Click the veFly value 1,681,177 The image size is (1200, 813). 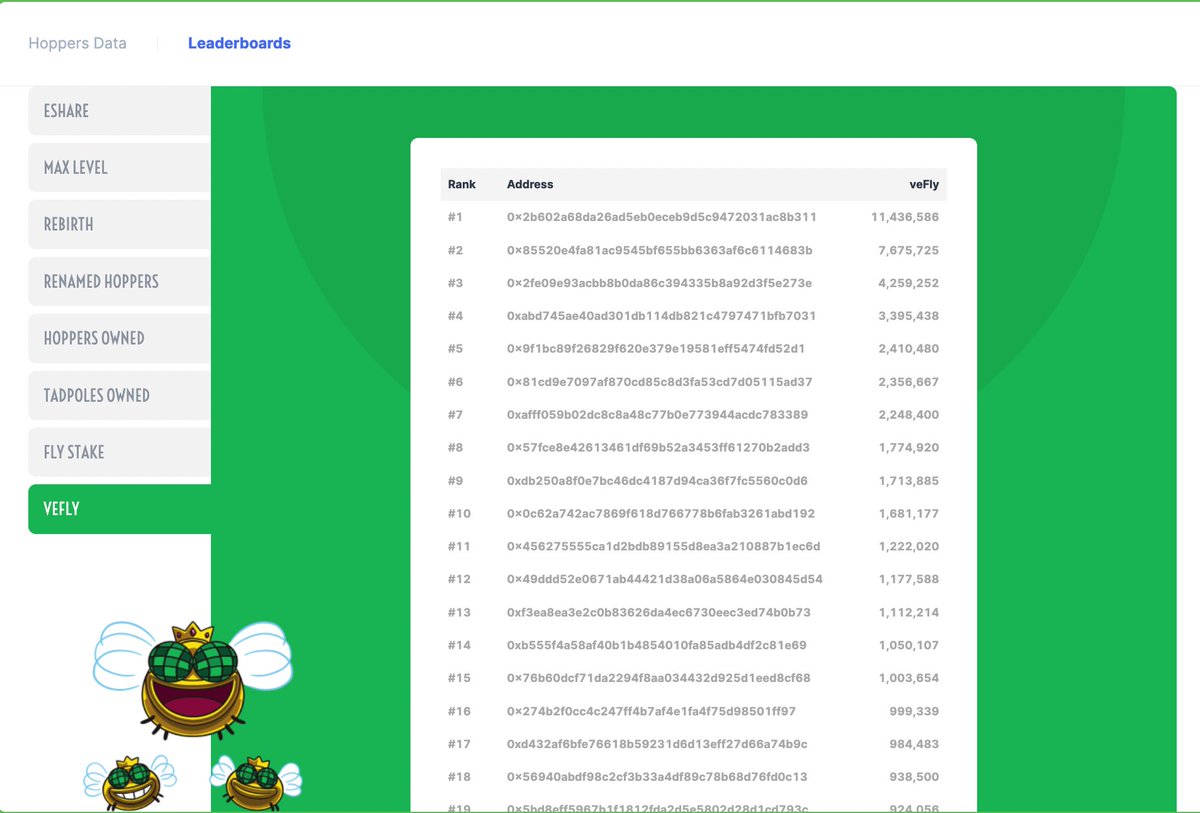pos(909,514)
